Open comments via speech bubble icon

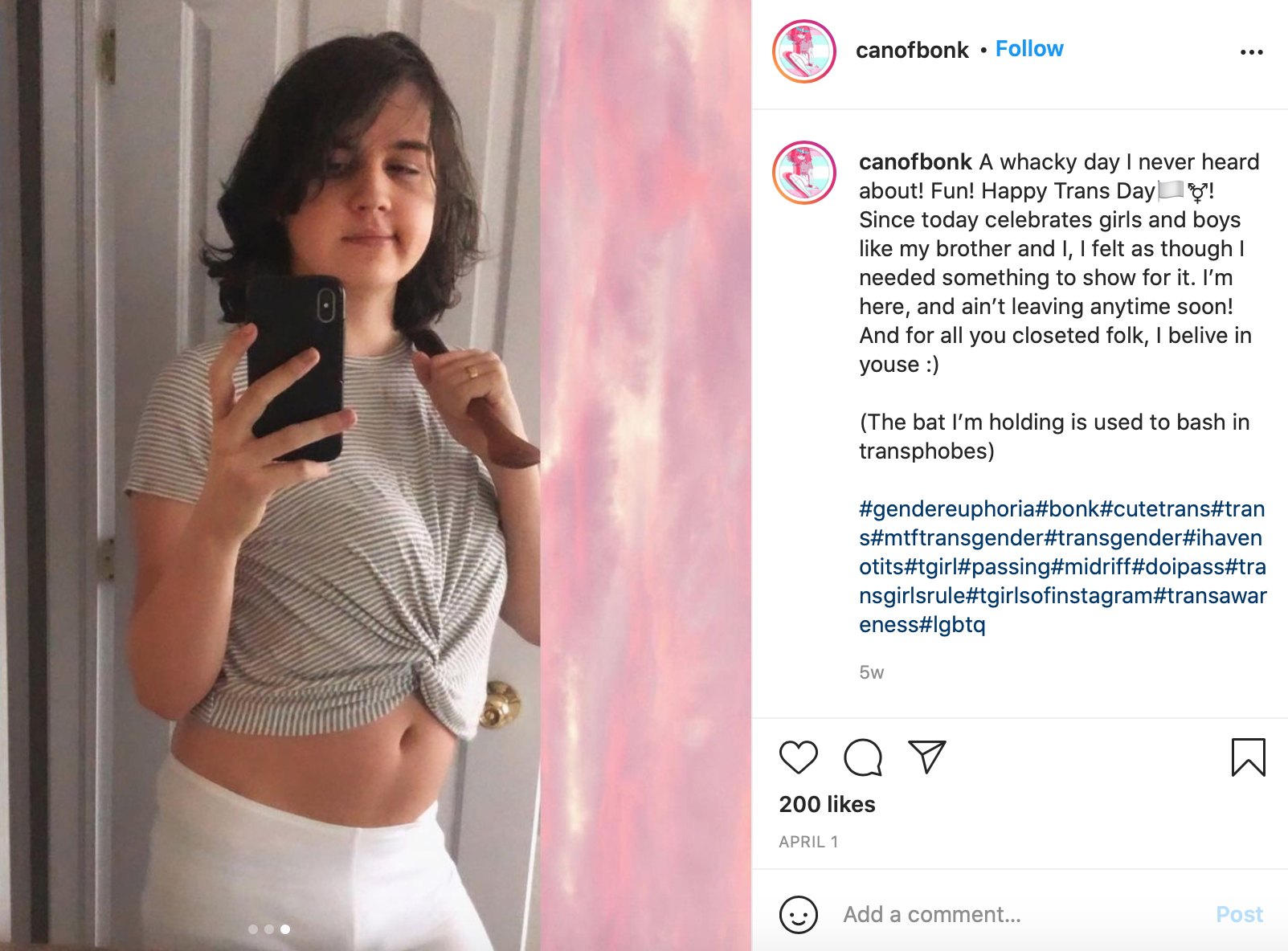[863, 757]
